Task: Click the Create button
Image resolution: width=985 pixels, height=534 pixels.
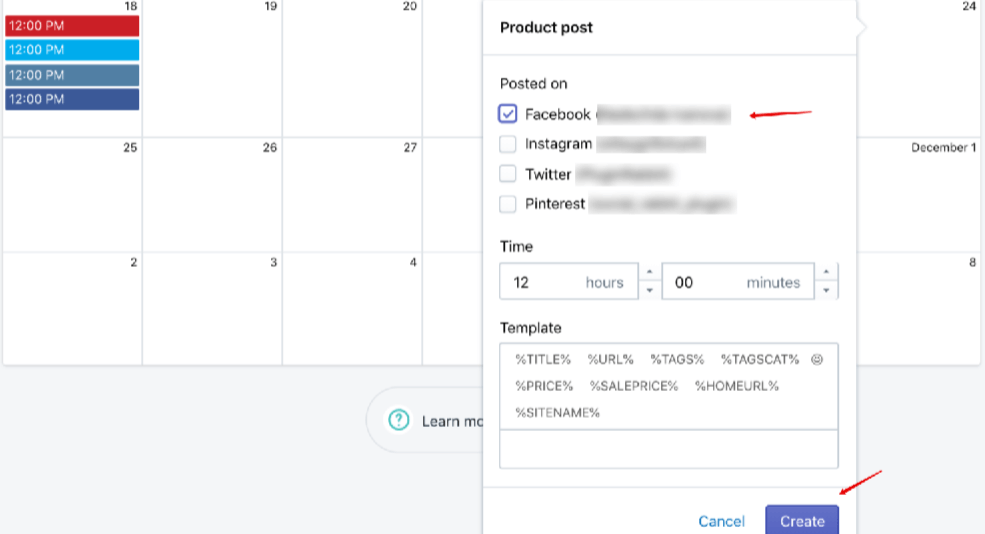Action: [802, 520]
